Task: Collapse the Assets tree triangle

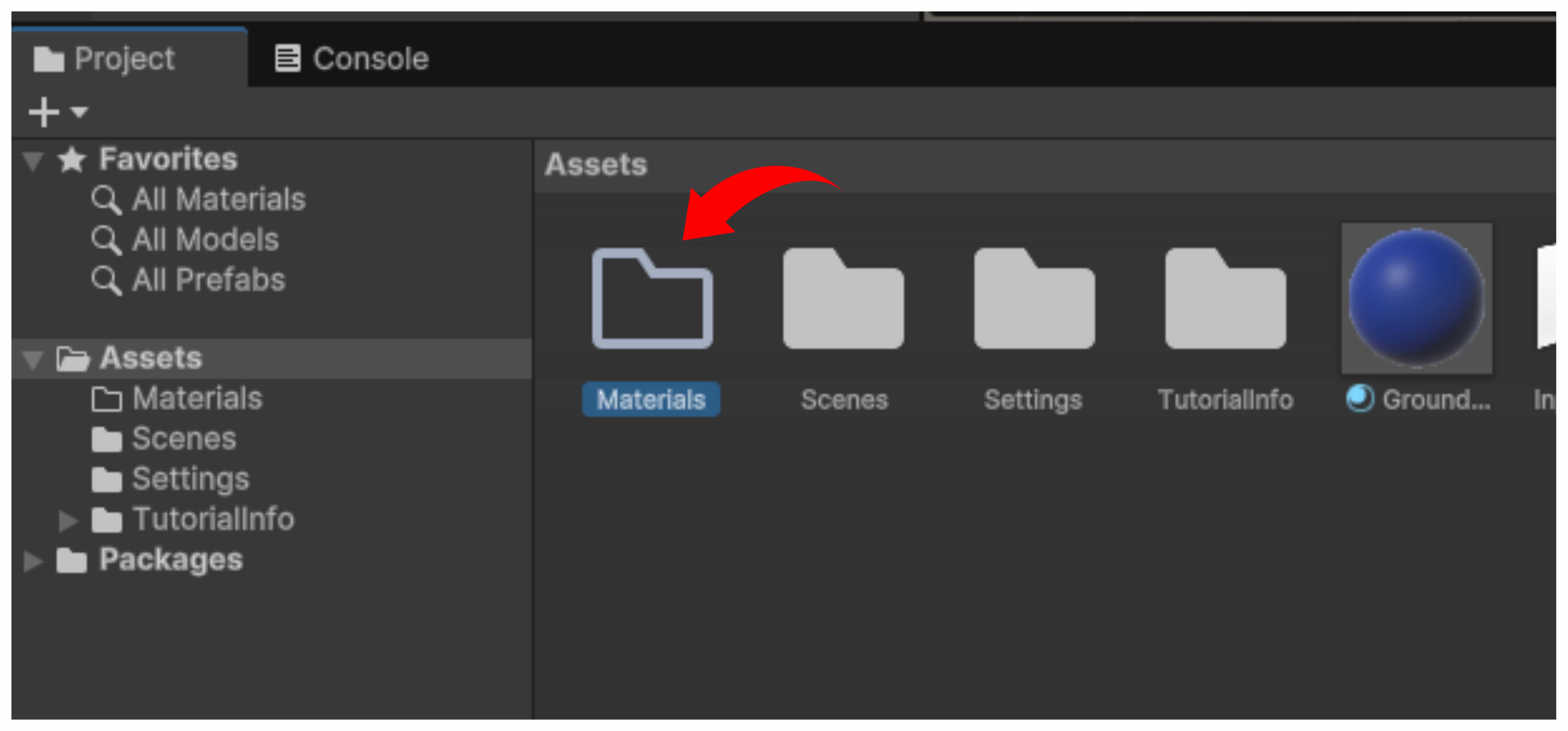Action: point(33,359)
